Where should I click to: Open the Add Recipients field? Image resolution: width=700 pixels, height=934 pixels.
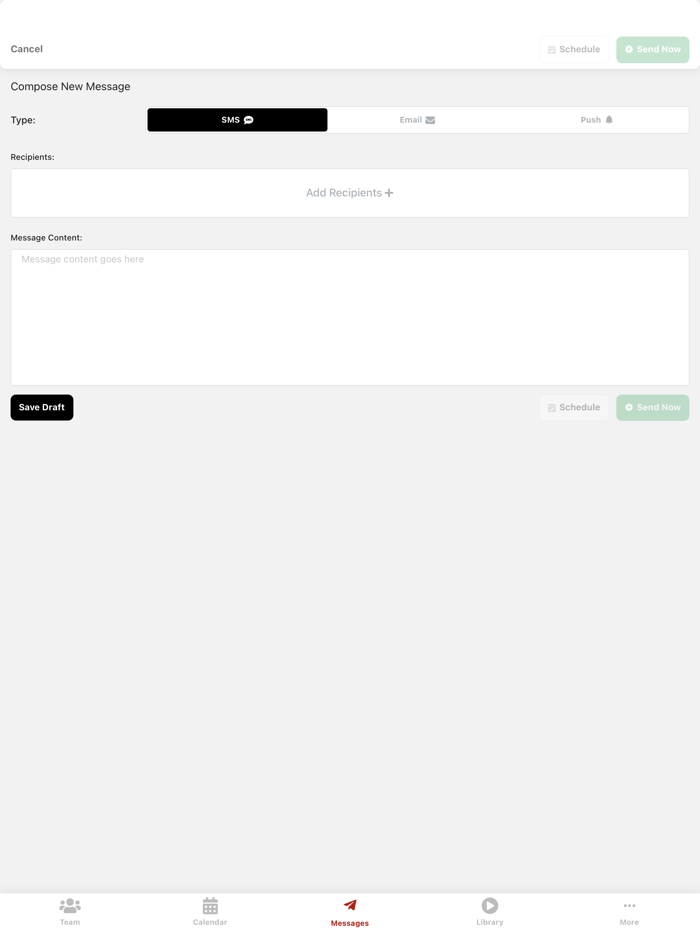[x=350, y=193]
